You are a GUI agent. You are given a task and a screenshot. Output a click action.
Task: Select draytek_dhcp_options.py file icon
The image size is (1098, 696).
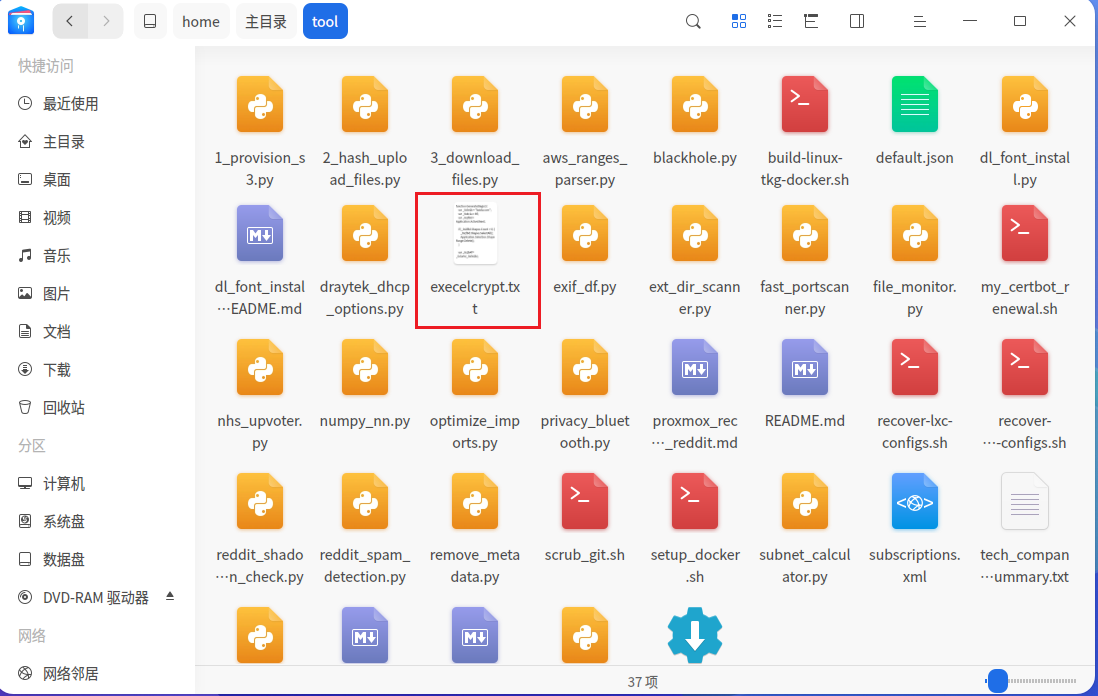365,233
